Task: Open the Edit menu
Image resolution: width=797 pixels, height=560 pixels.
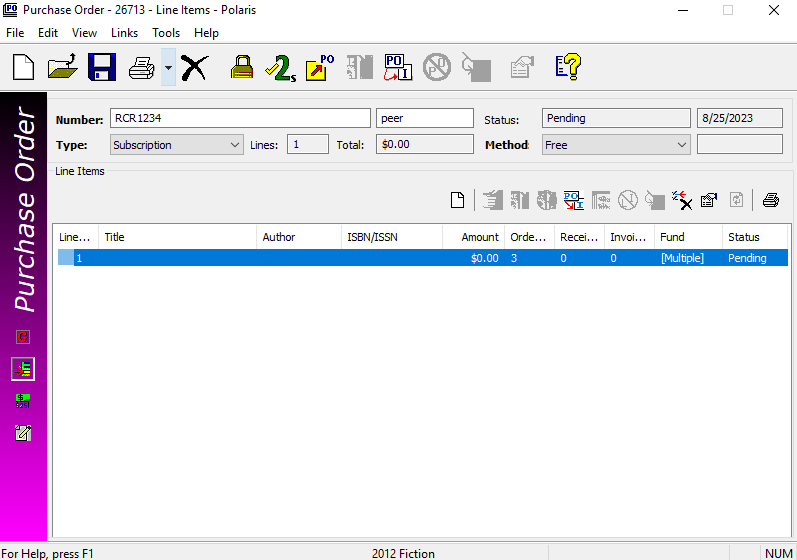Action: click(x=48, y=33)
